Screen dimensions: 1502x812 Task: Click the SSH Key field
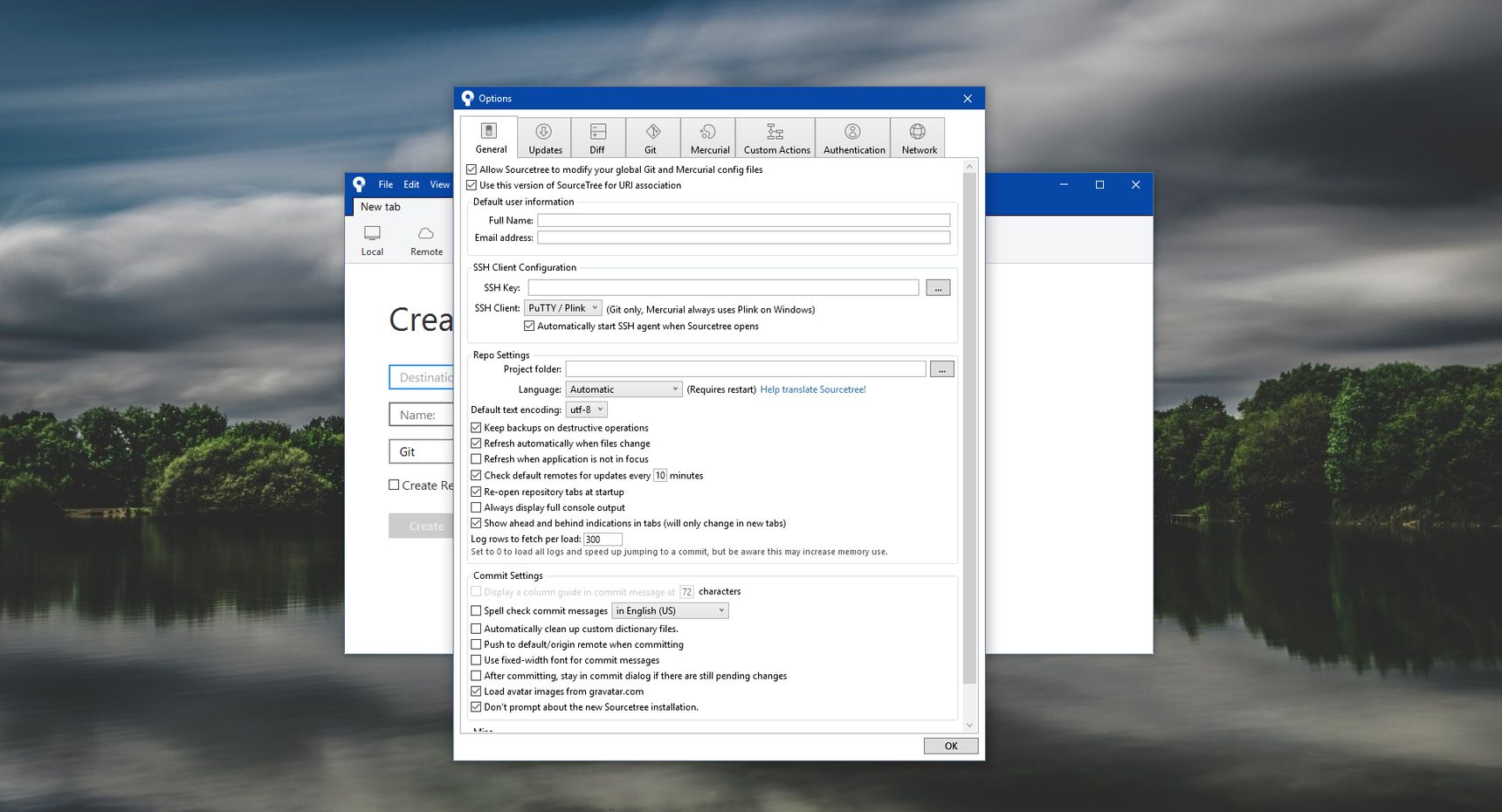pyautogui.click(x=723, y=287)
